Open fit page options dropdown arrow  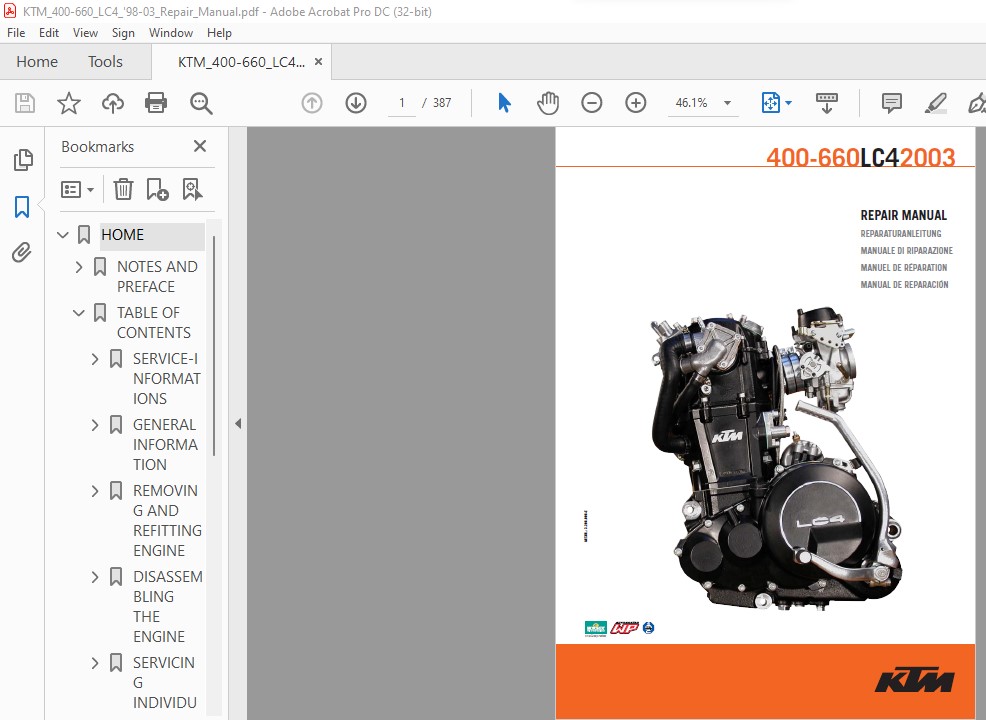point(789,102)
